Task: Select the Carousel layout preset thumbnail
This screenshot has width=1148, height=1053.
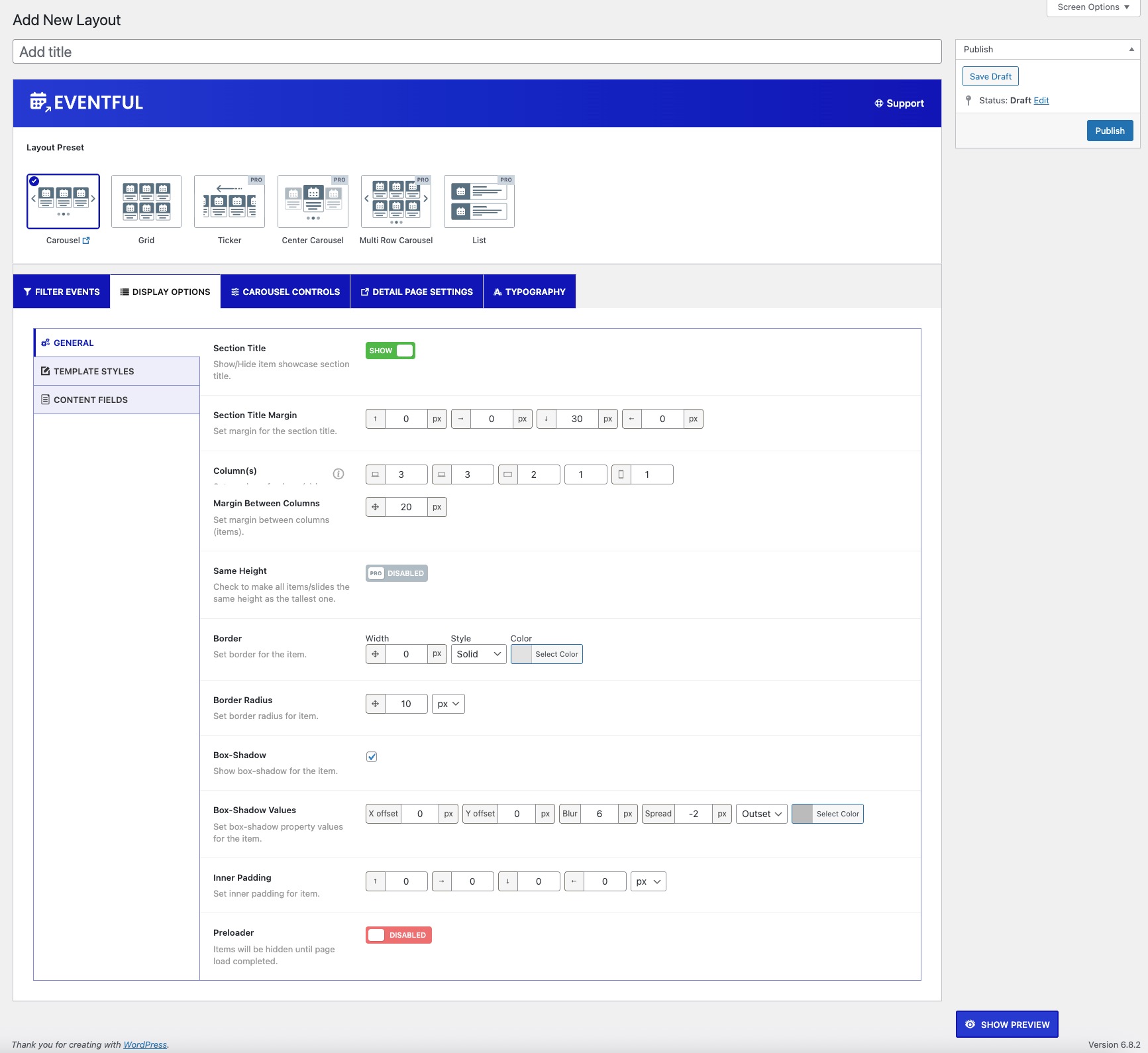Action: pos(63,201)
